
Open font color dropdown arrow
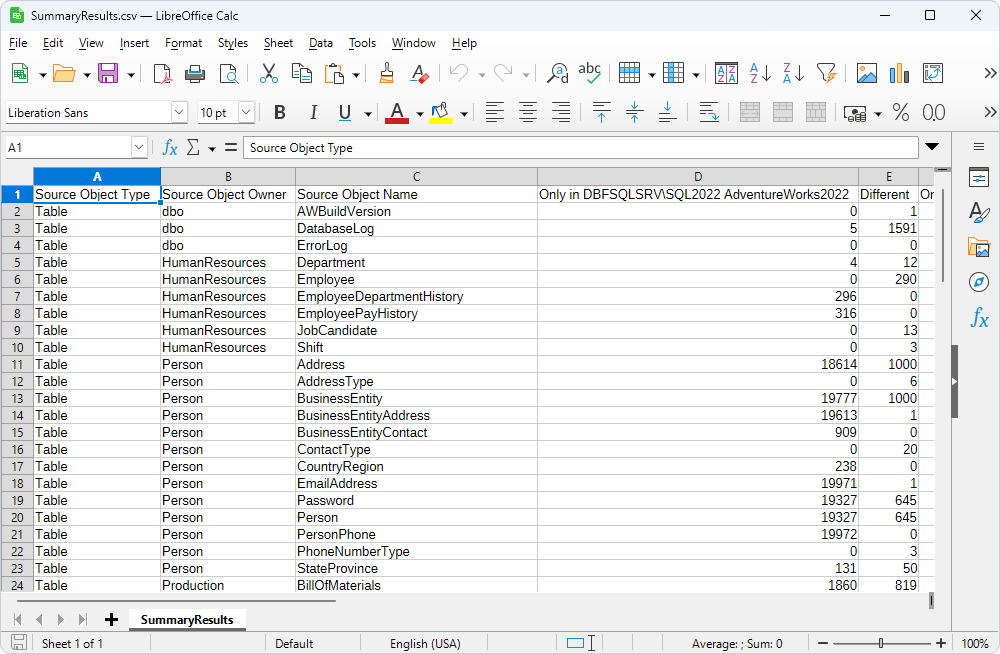pos(420,114)
